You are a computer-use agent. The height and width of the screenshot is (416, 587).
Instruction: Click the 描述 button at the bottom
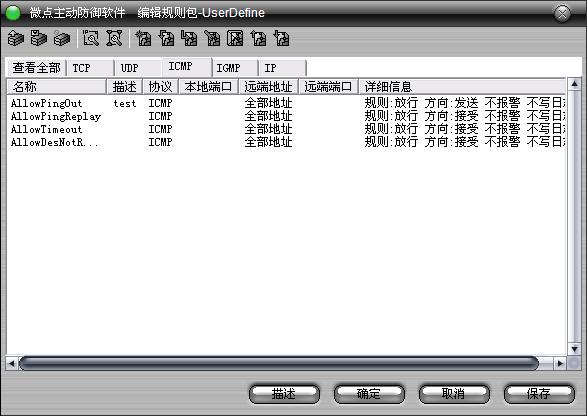[284, 394]
